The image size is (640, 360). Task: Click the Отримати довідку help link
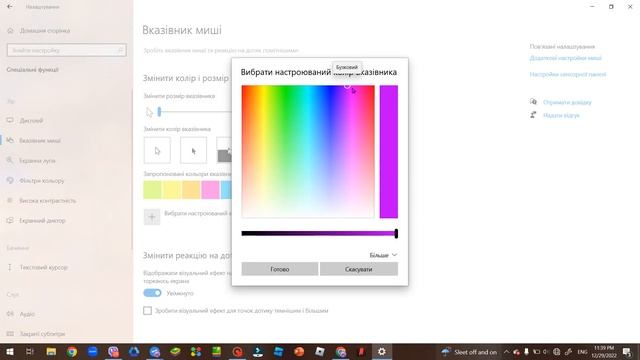pyautogui.click(x=567, y=102)
